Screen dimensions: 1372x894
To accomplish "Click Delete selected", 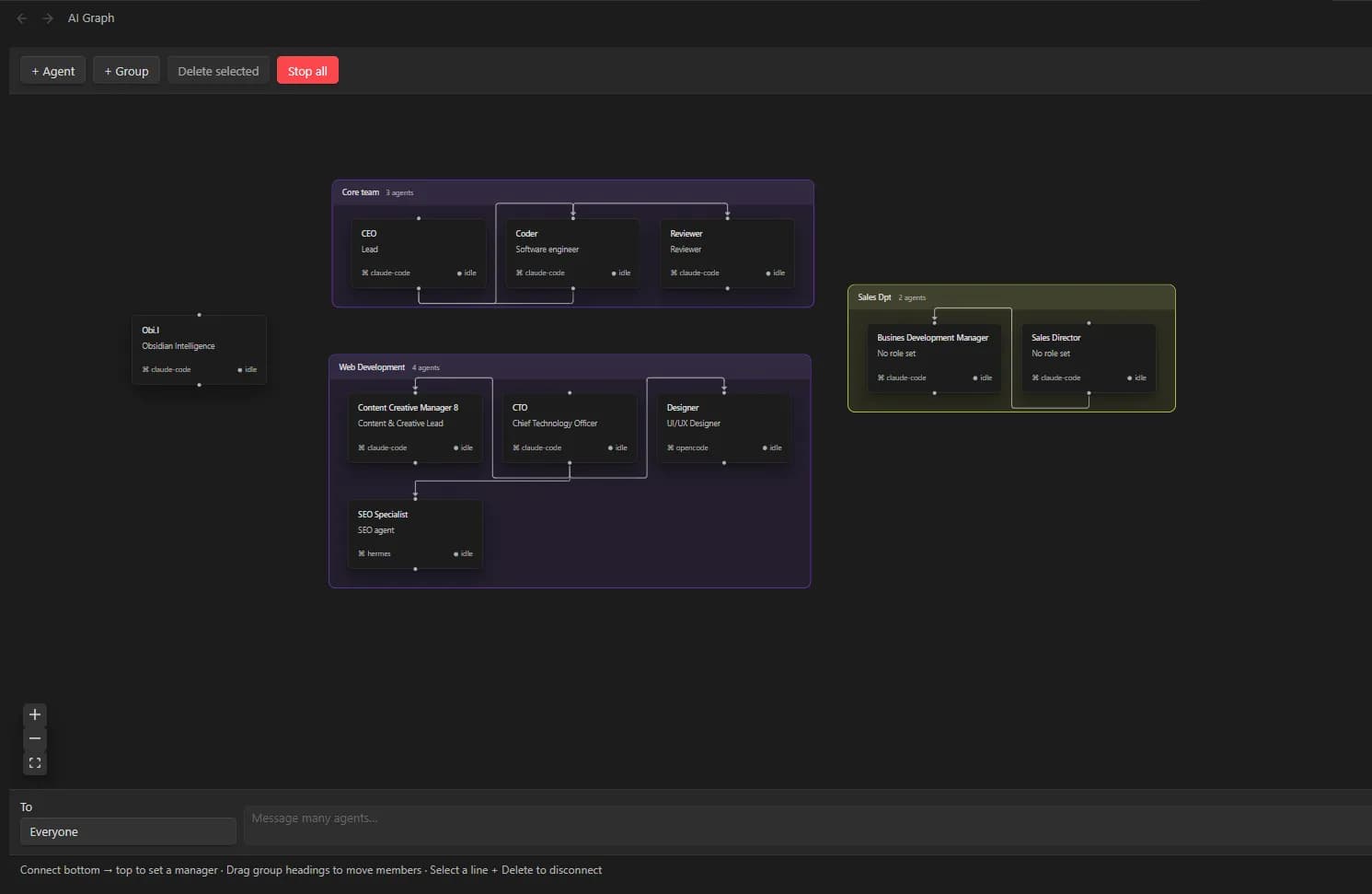I will [218, 71].
